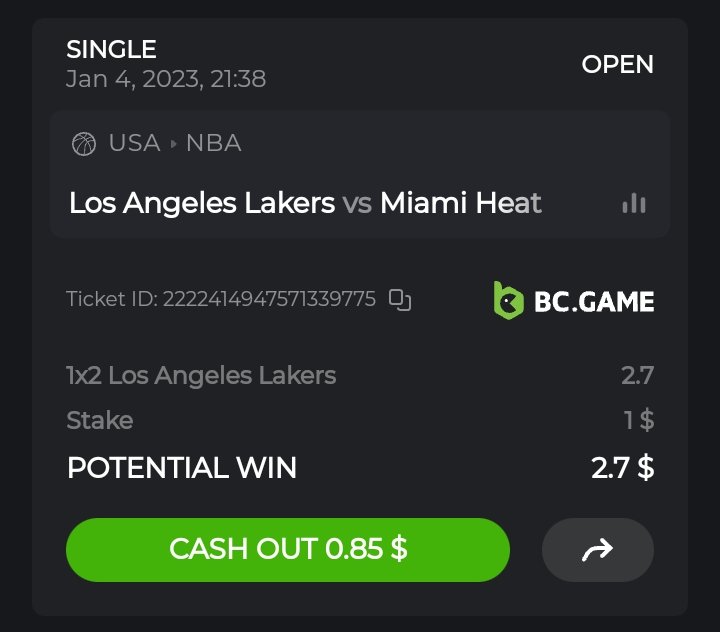Image resolution: width=720 pixels, height=632 pixels.
Task: Open match statistics bar chart icon
Action: pyautogui.click(x=633, y=203)
